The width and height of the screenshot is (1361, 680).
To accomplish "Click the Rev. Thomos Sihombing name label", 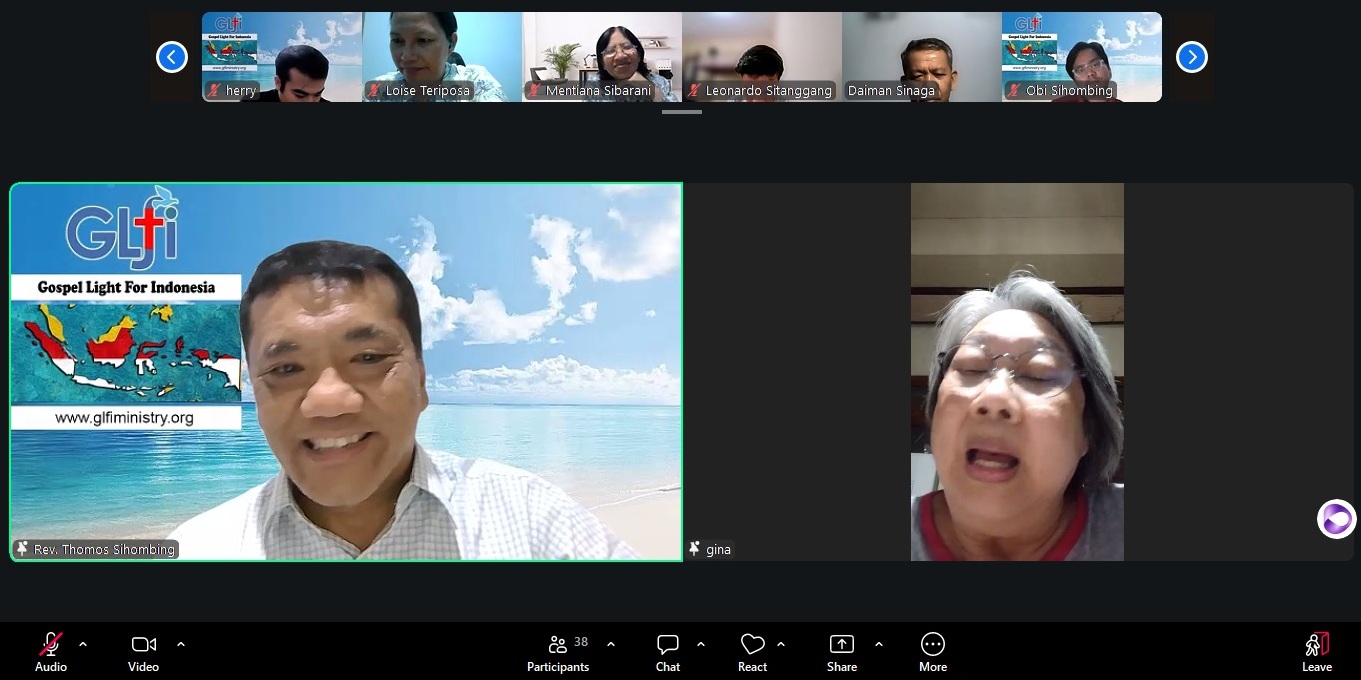I will pyautogui.click(x=105, y=549).
